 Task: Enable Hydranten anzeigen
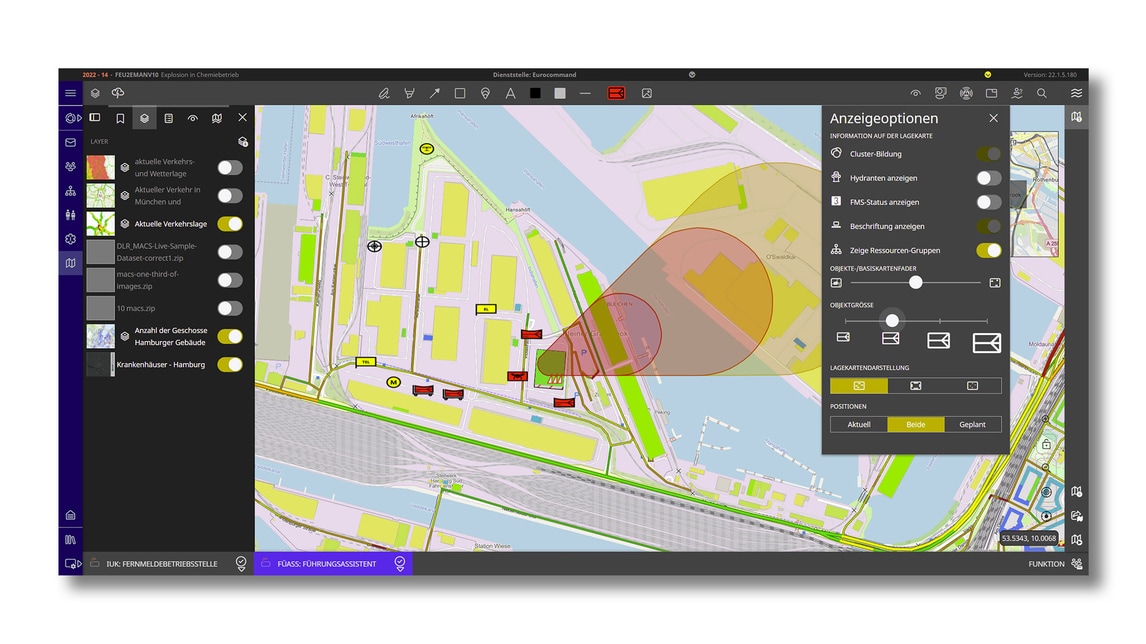tap(988, 177)
